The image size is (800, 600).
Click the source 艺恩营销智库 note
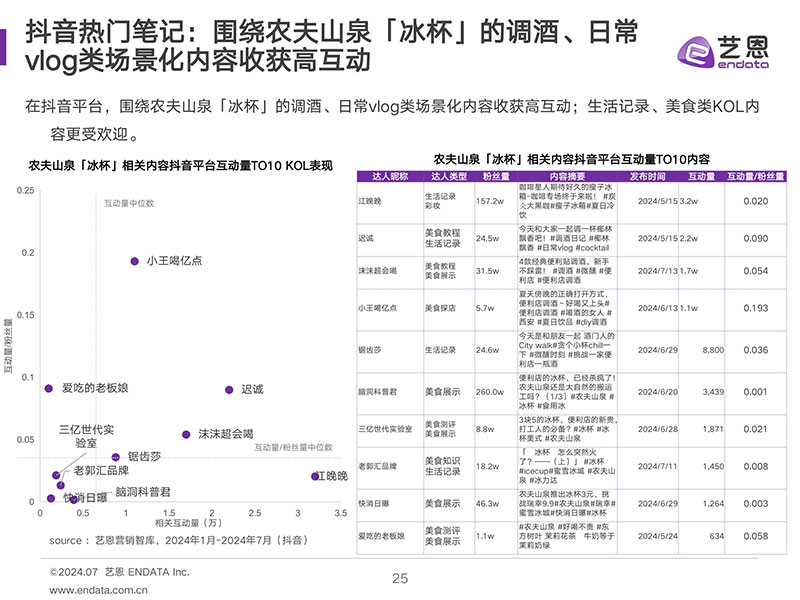[180, 540]
